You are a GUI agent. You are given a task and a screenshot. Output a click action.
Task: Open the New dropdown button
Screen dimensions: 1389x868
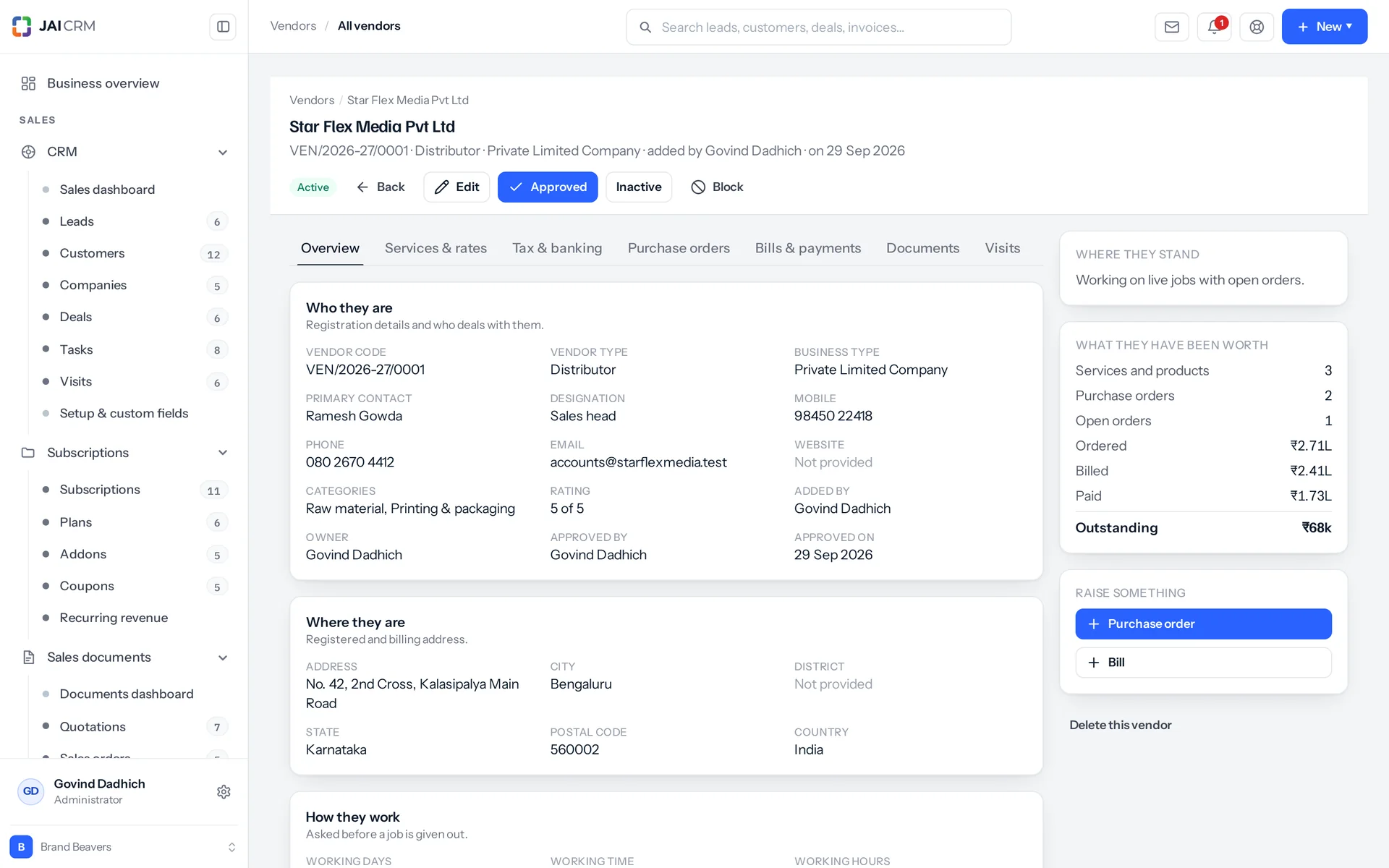1324,27
